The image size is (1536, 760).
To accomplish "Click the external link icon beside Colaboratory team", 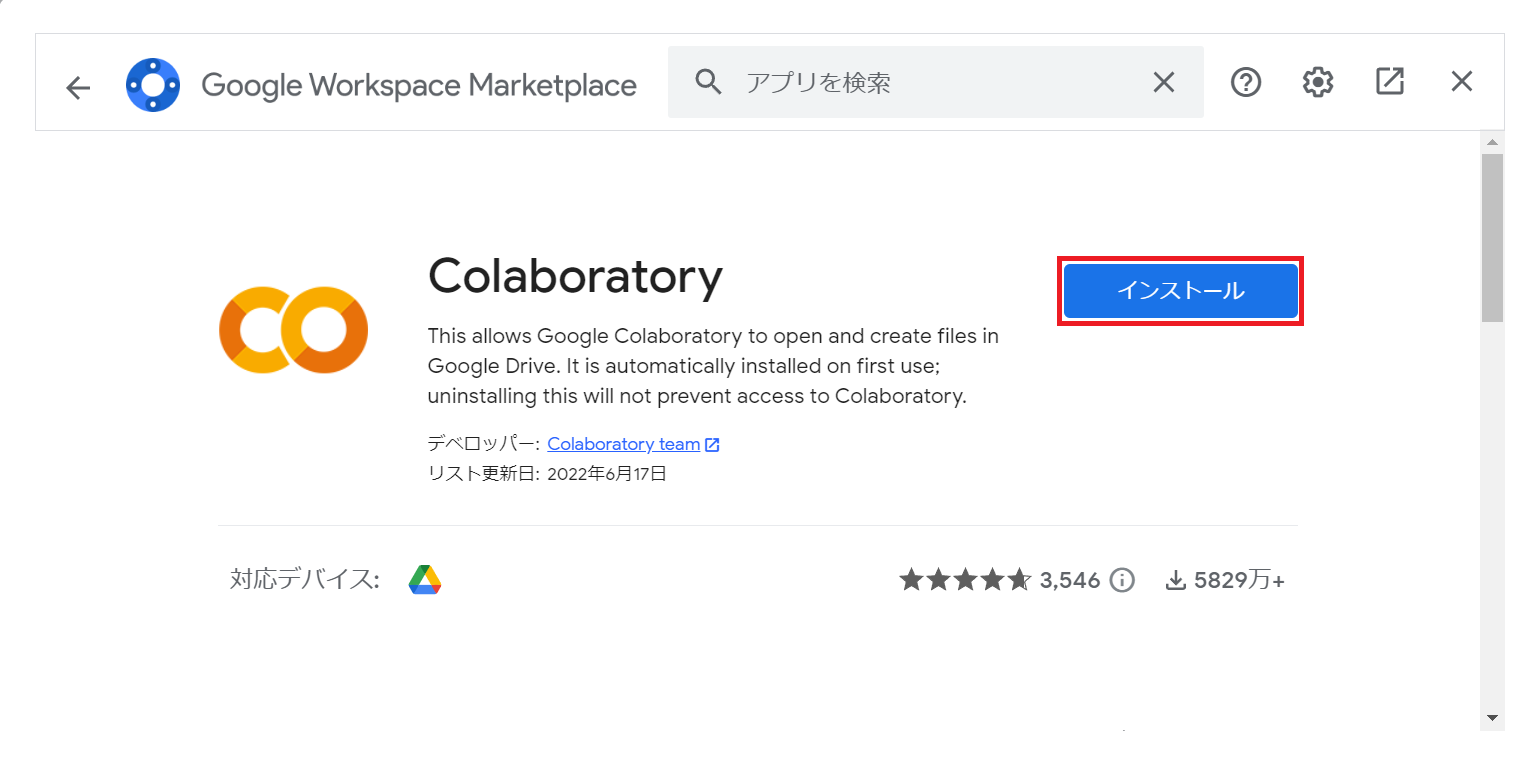I will pos(712,443).
